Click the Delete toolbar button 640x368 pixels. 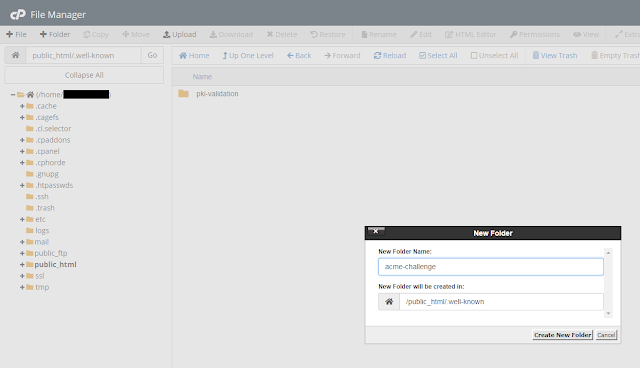point(282,34)
